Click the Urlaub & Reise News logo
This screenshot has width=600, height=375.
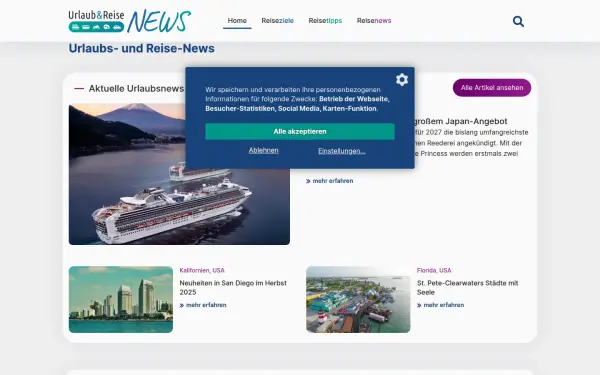[130, 21]
